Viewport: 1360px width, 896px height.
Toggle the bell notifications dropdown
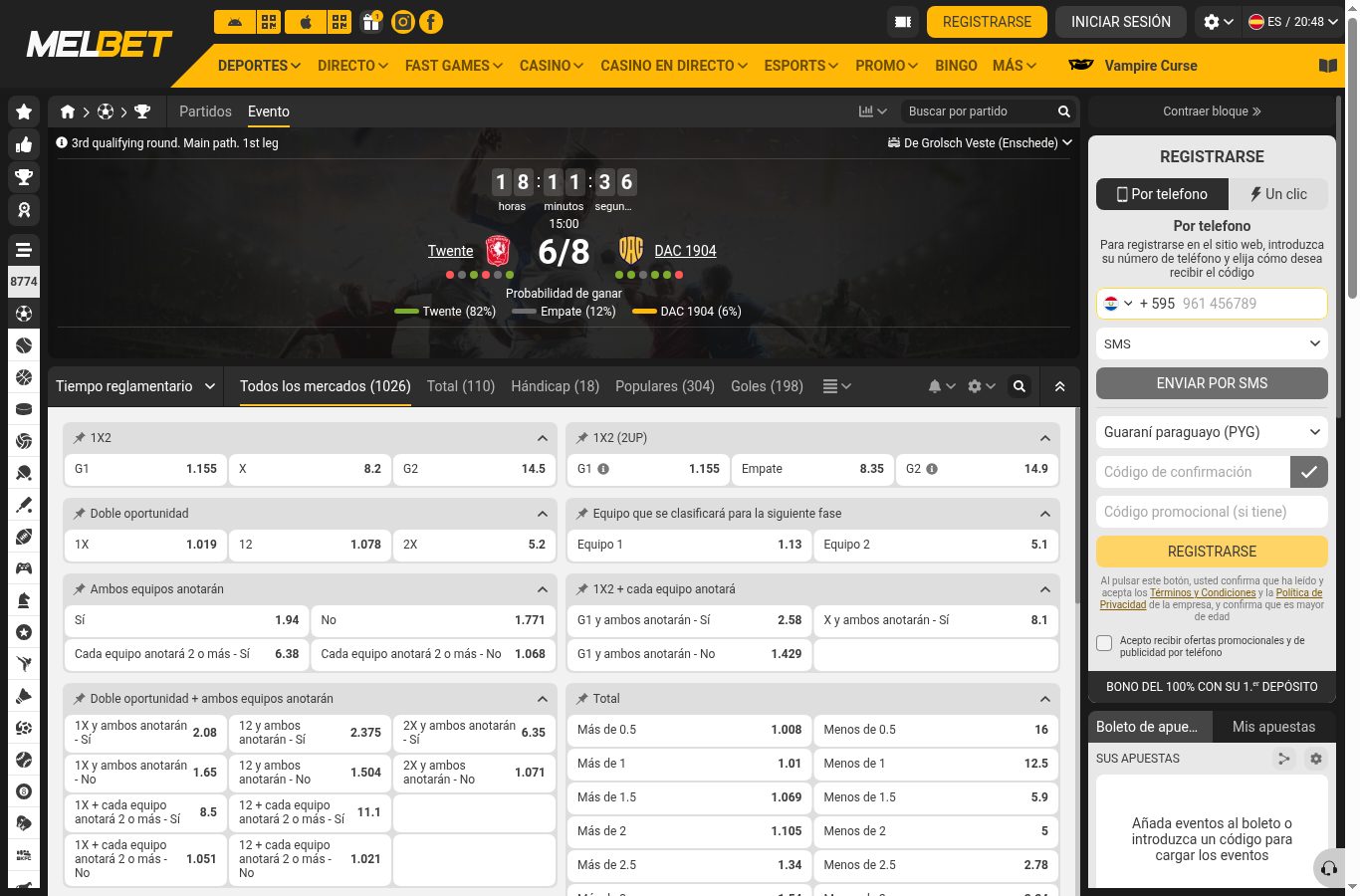coord(941,386)
